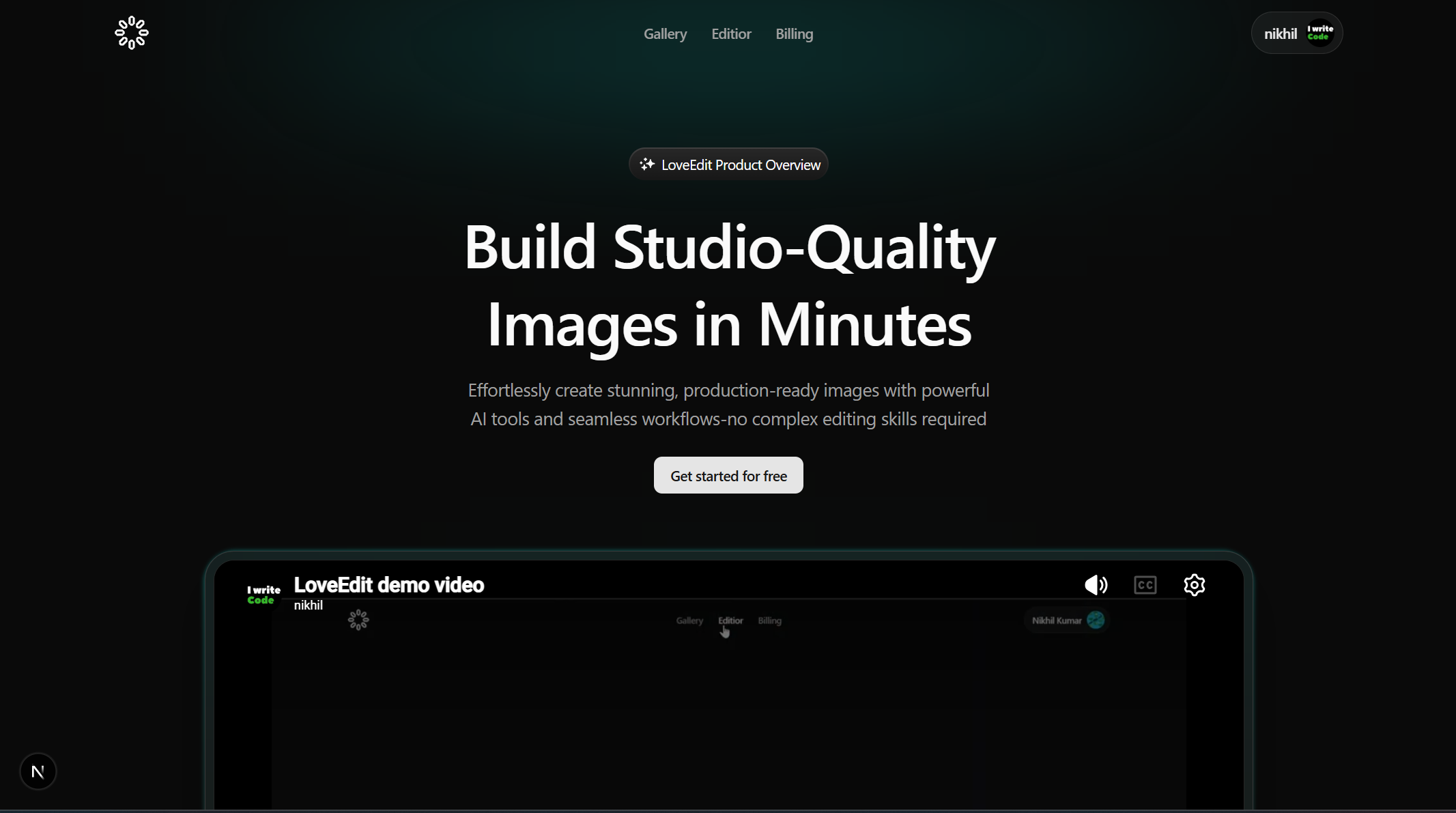The width and height of the screenshot is (1456, 813).
Task: Click the sparkle icon in the Product Overview badge
Action: pyautogui.click(x=647, y=164)
